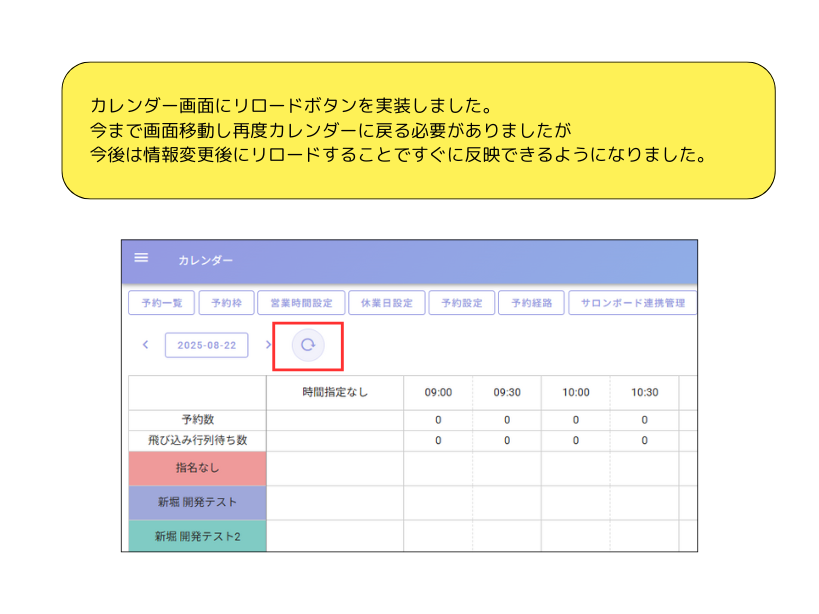Image resolution: width=819 pixels, height=614 pixels.
Task: Go to previous day with left chevron
Action: [146, 345]
